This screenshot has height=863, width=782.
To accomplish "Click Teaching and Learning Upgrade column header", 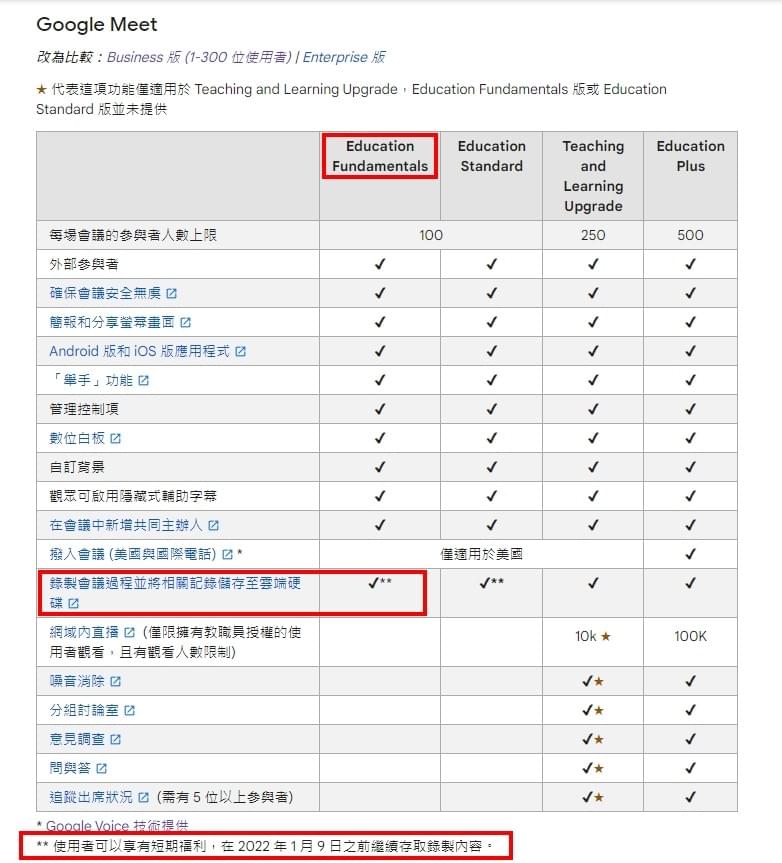I will point(593,176).
